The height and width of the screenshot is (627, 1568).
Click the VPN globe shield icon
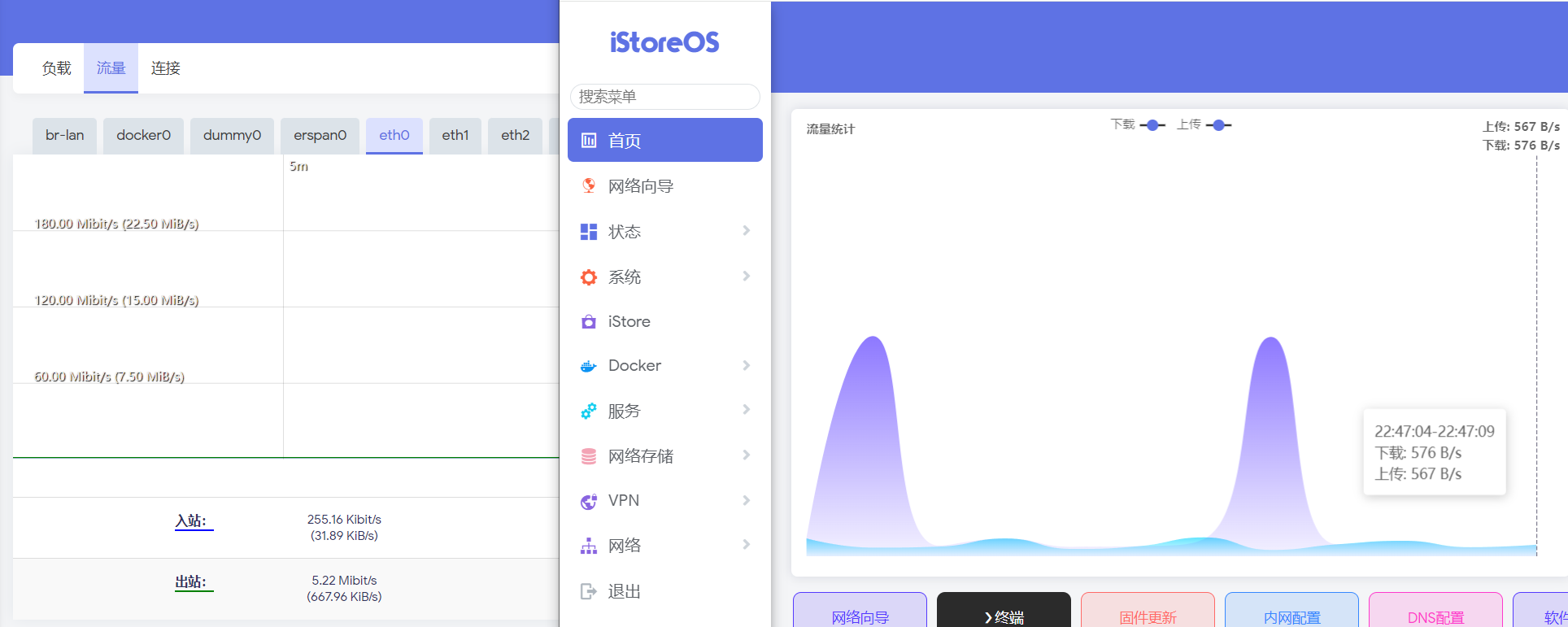click(589, 501)
